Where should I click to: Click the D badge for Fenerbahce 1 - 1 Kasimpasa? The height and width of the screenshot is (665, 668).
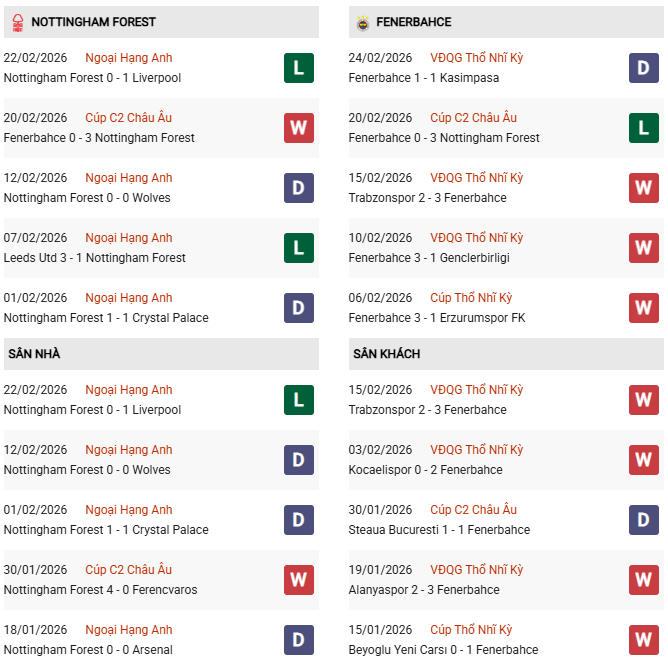[644, 68]
